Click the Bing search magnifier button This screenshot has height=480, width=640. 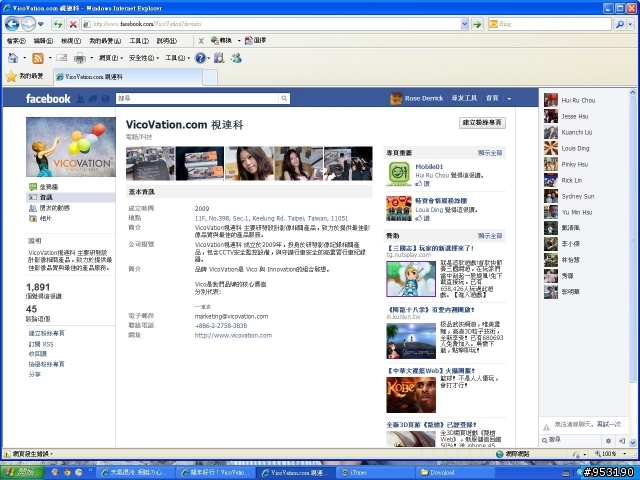tap(620, 24)
